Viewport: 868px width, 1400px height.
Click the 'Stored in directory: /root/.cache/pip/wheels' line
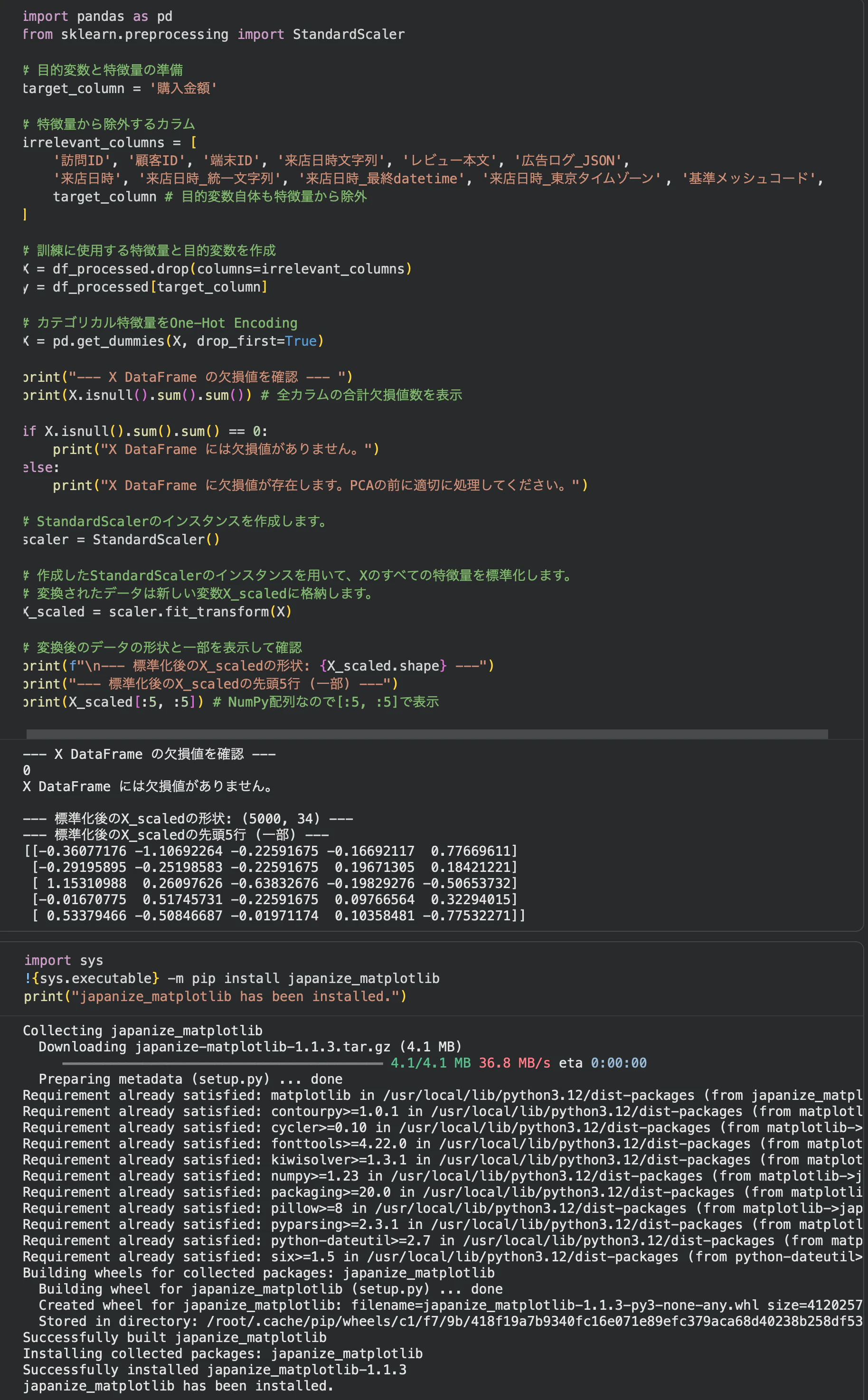point(451,1321)
